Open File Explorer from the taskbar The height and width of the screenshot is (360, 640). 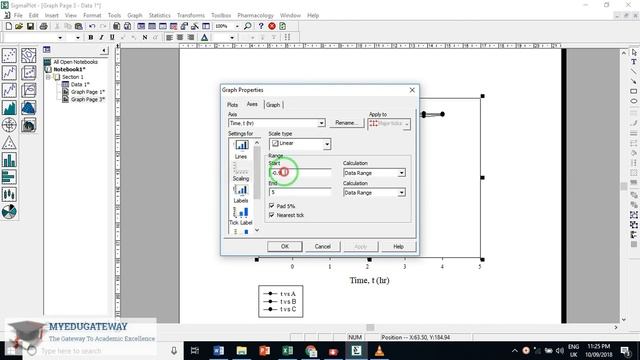pos(242,351)
